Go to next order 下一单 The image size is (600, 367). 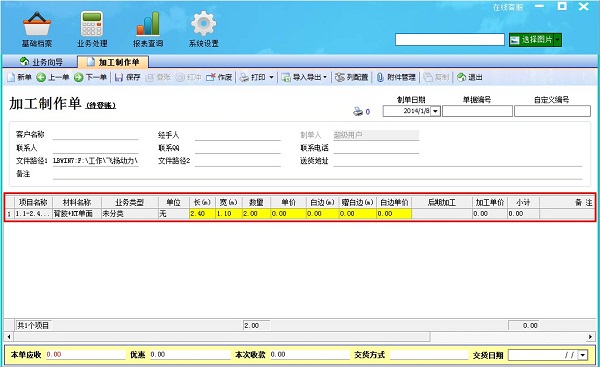pyautogui.click(x=90, y=77)
